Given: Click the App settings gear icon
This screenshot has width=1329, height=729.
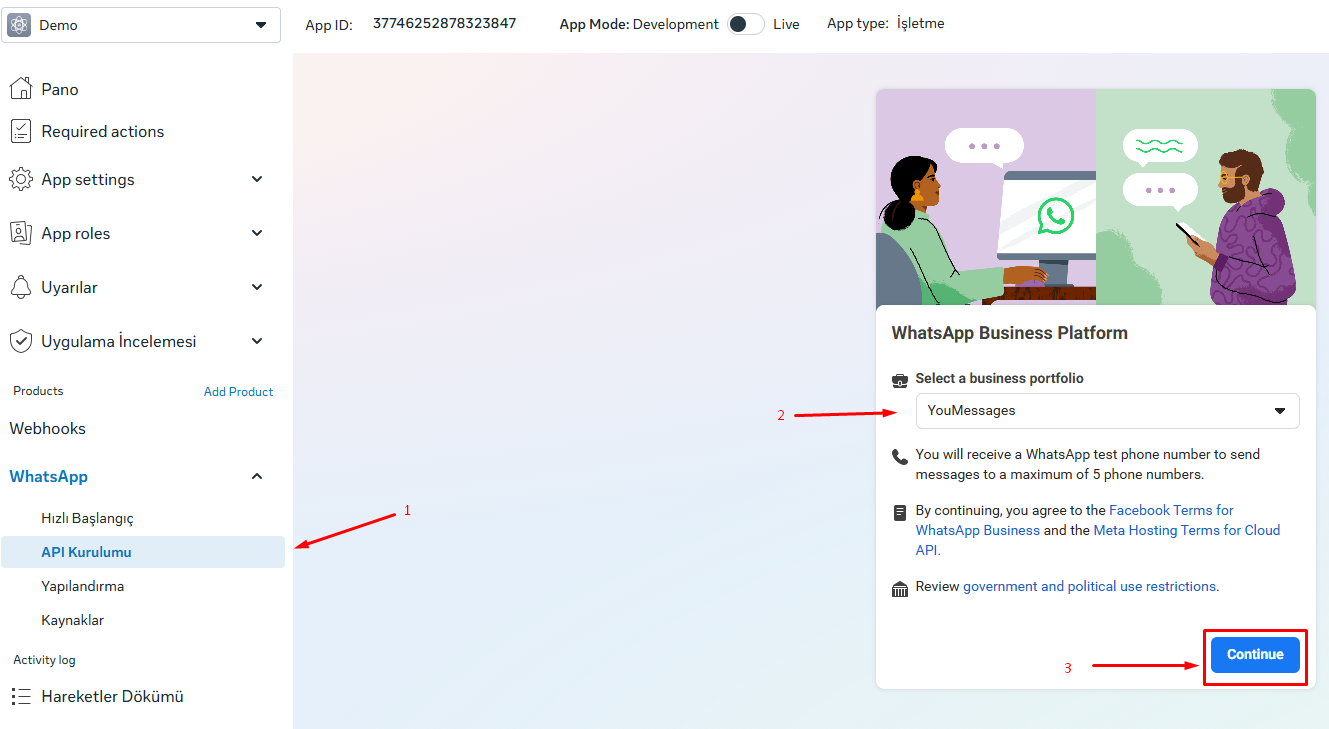Looking at the screenshot, I should [20, 179].
